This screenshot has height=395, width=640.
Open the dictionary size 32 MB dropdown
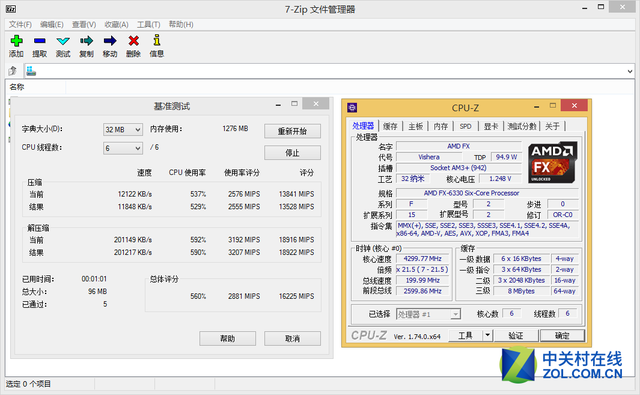point(123,130)
